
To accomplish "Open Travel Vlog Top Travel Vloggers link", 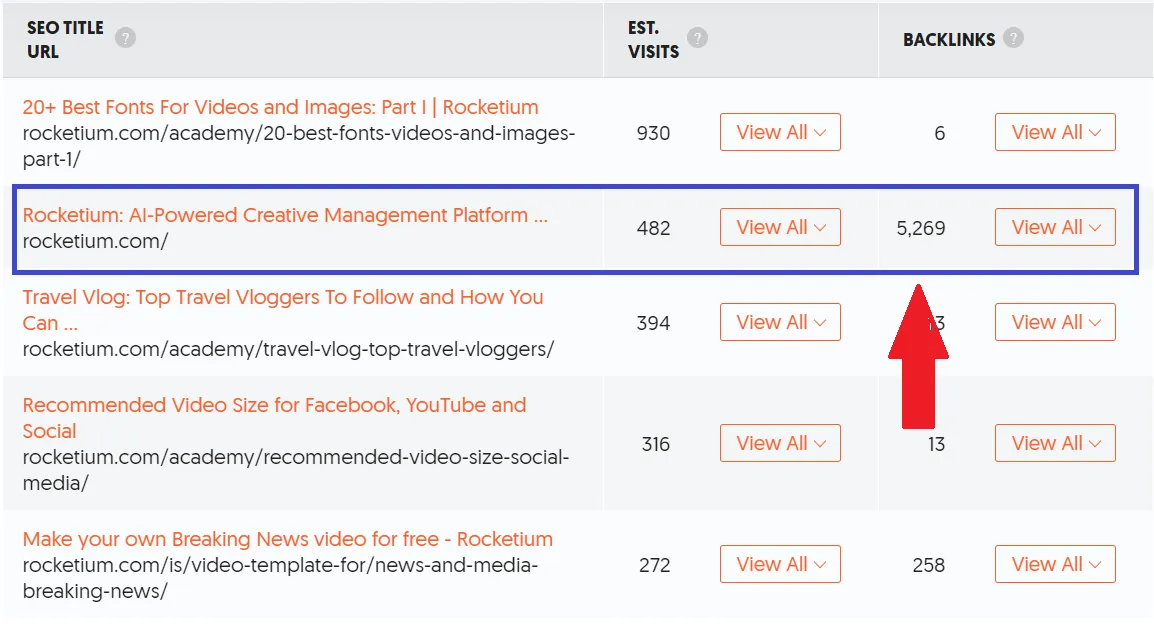I will tap(283, 297).
